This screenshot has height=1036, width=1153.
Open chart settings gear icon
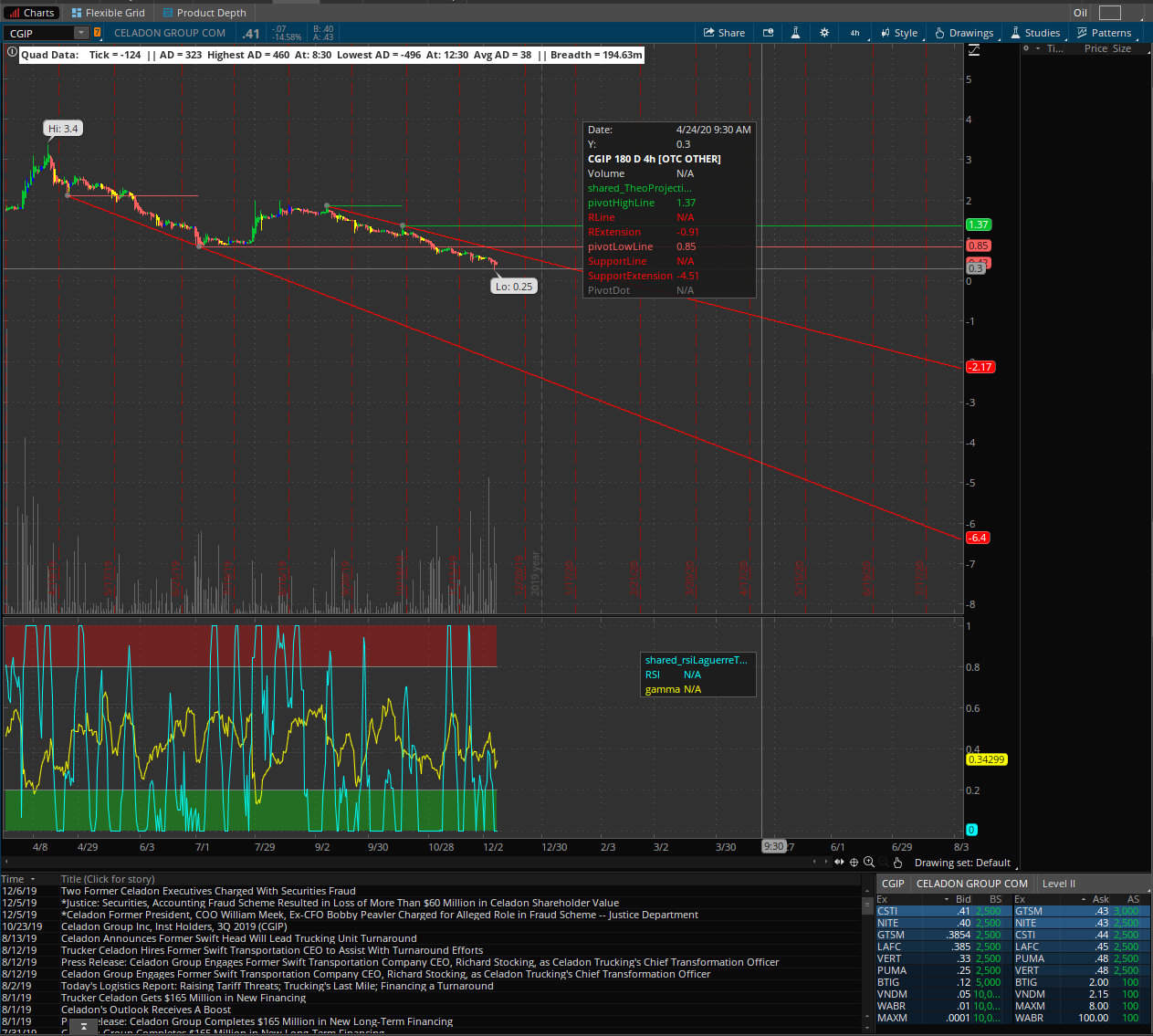coord(824,33)
